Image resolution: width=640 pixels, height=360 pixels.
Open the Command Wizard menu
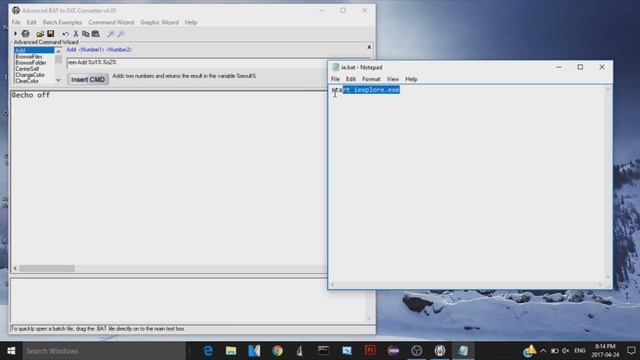pyautogui.click(x=111, y=22)
